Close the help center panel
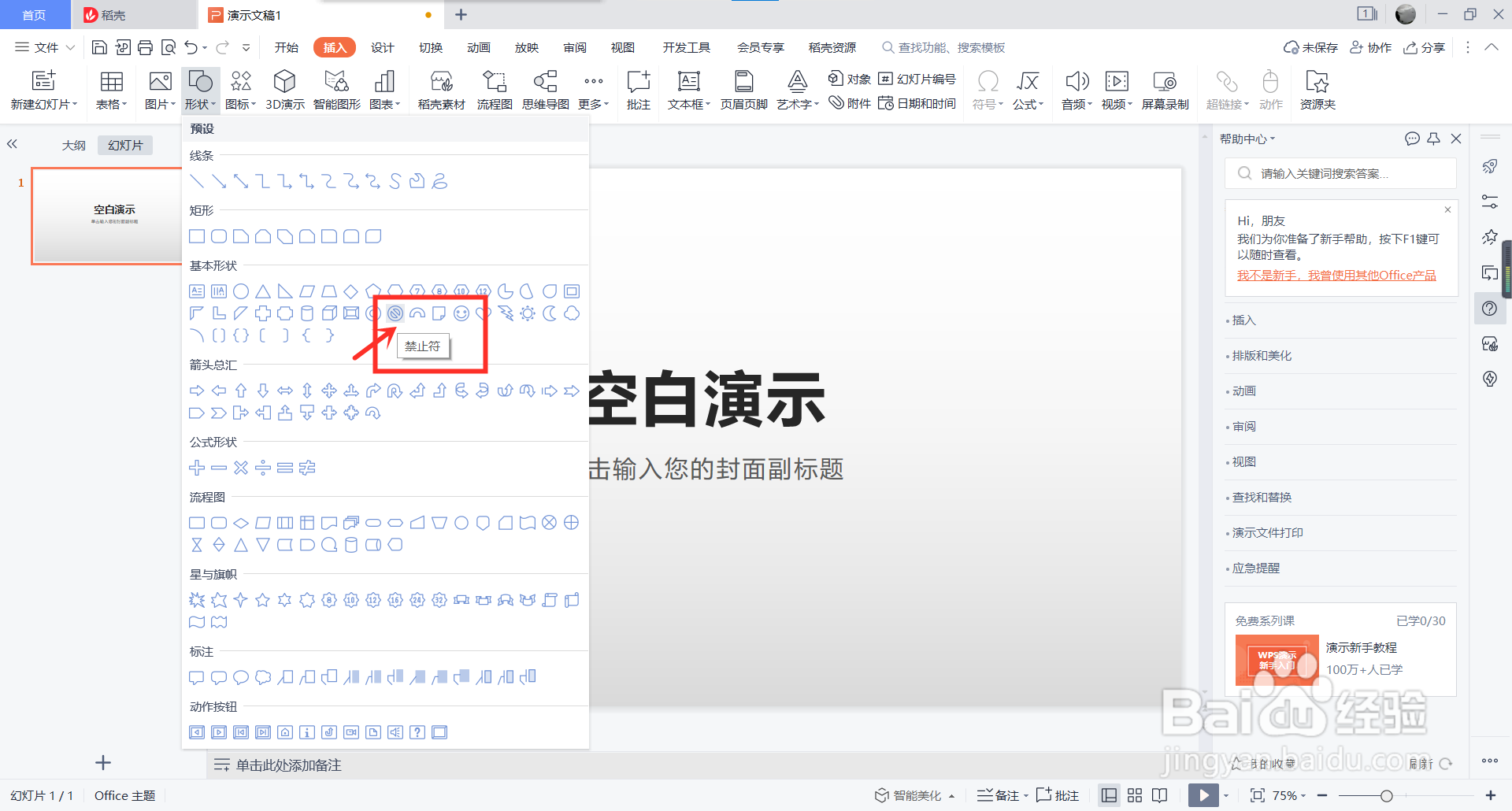 tap(1456, 139)
